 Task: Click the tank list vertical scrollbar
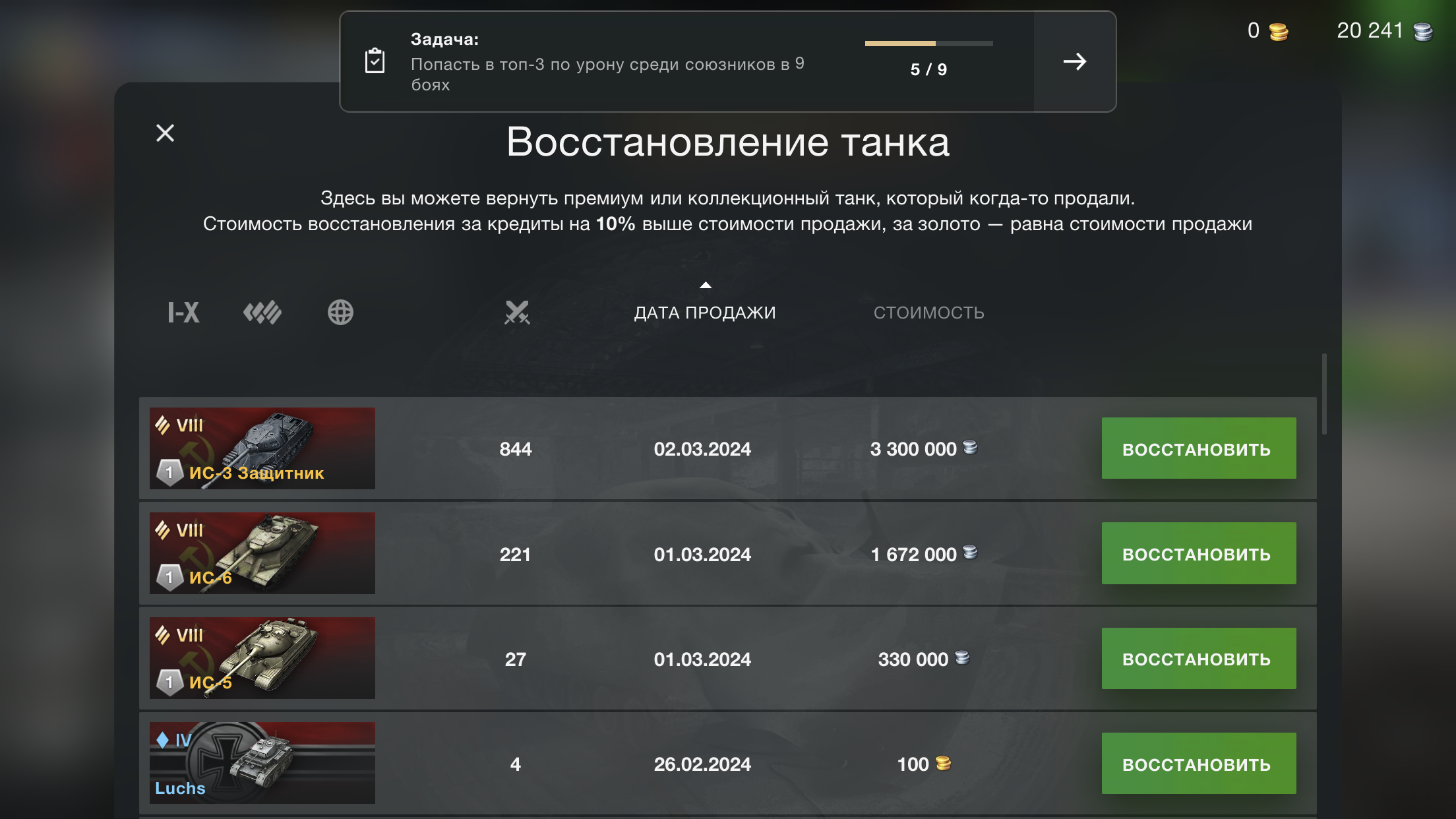[1324, 394]
